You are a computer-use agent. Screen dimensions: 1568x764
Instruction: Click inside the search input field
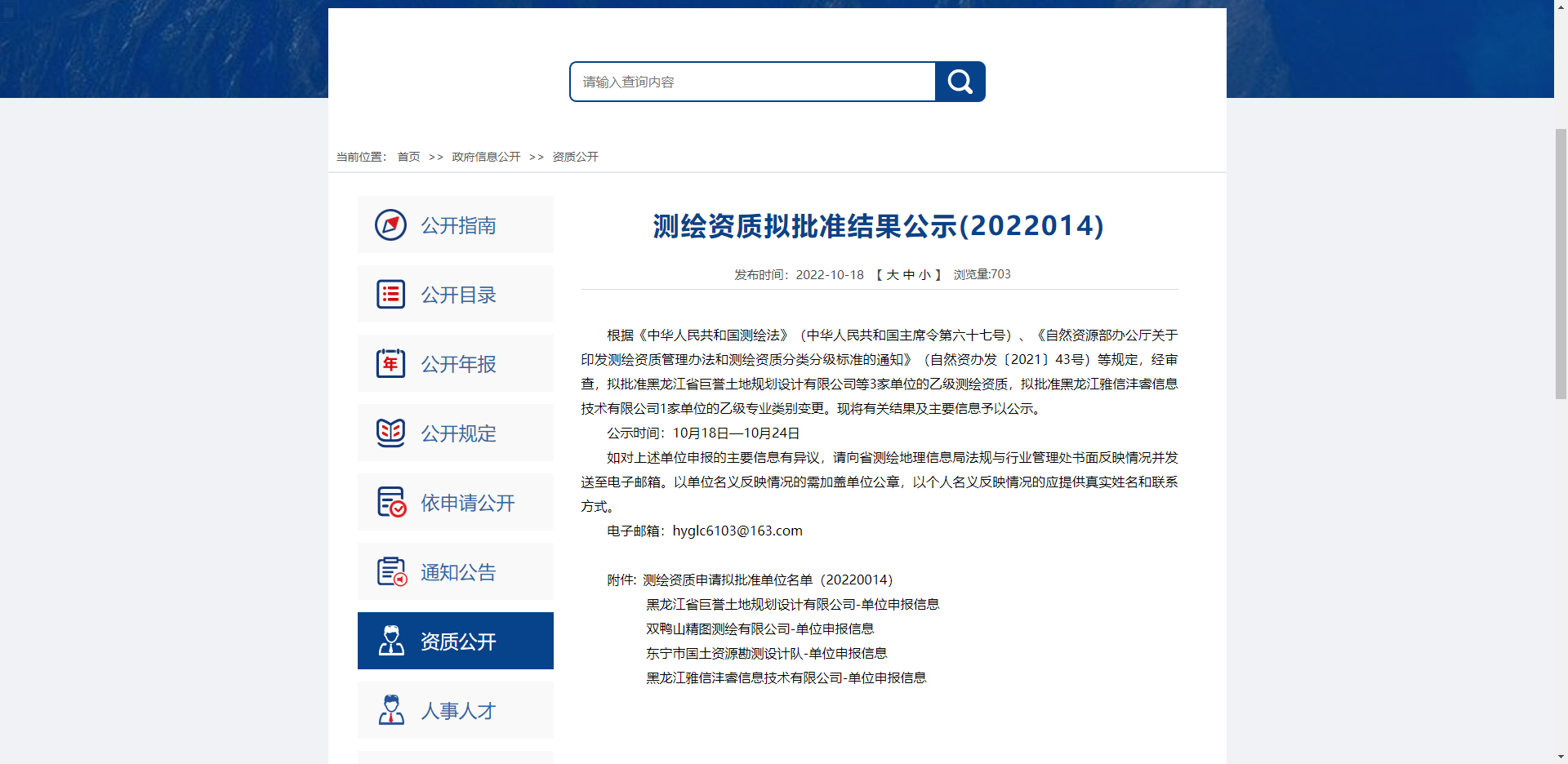click(751, 82)
